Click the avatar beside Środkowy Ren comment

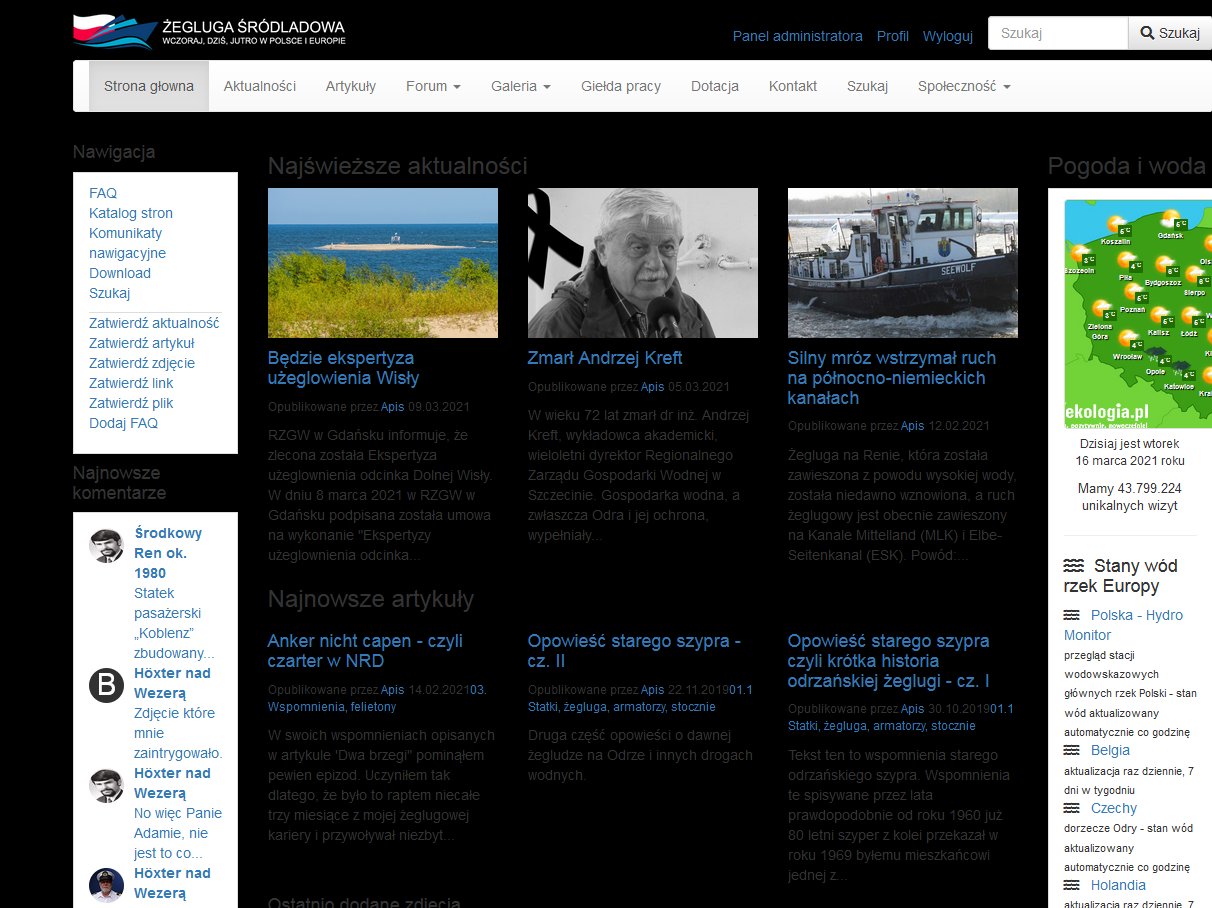coord(106,545)
